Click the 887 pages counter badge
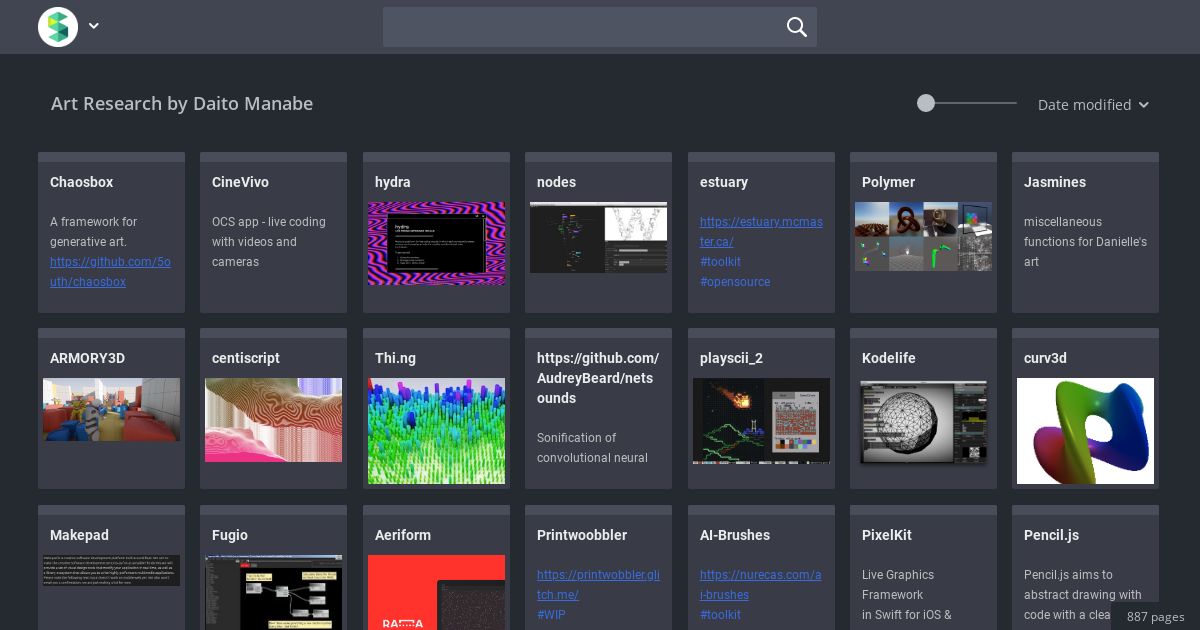 tap(1155, 616)
